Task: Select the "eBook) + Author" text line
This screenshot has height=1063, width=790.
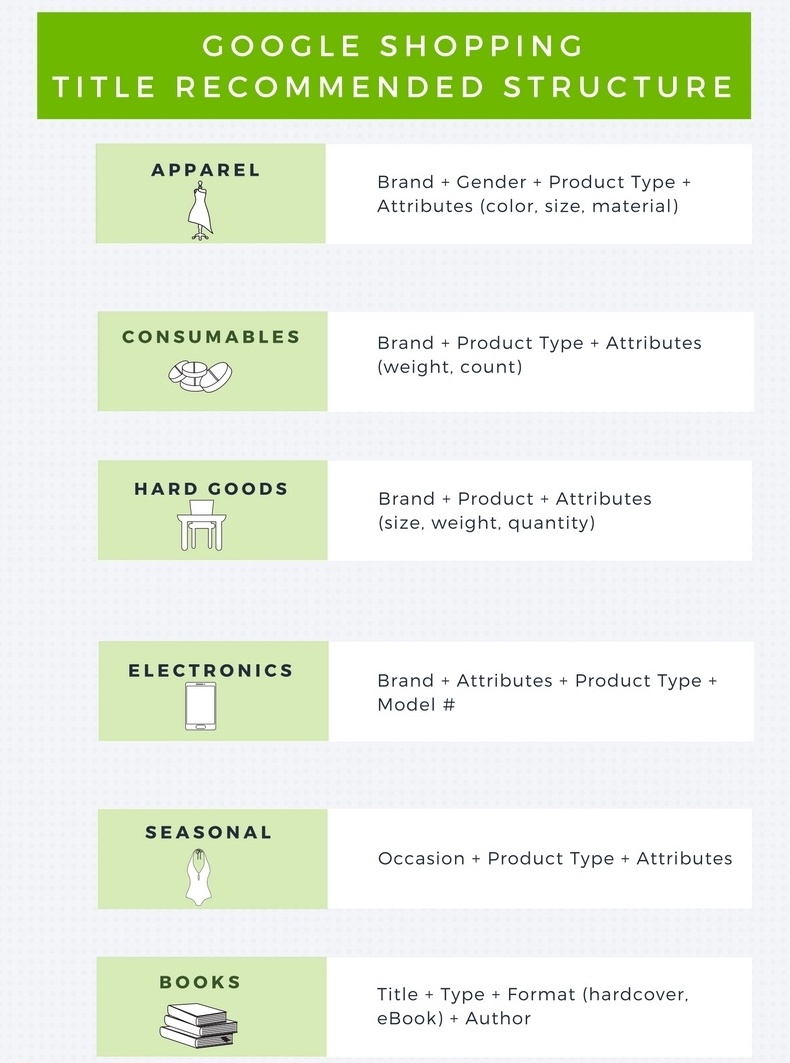Action: click(453, 1018)
